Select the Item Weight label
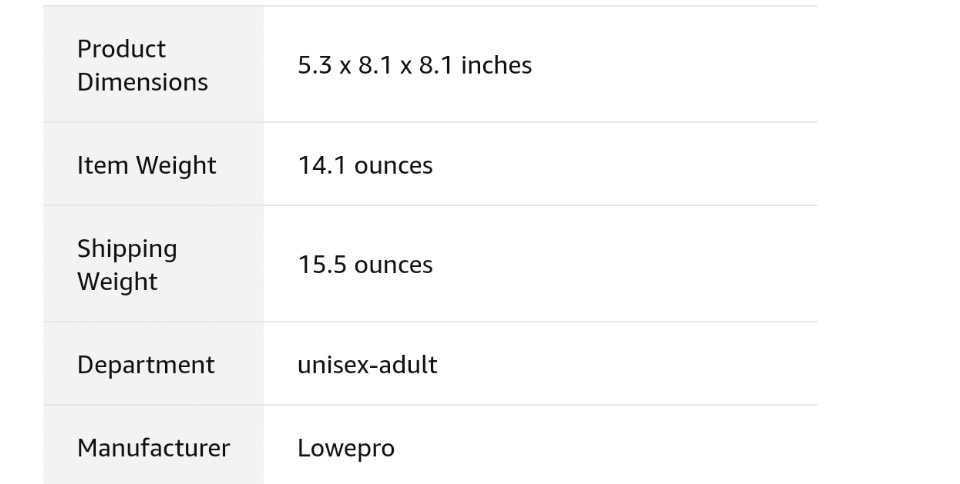 pyautogui.click(x=146, y=166)
